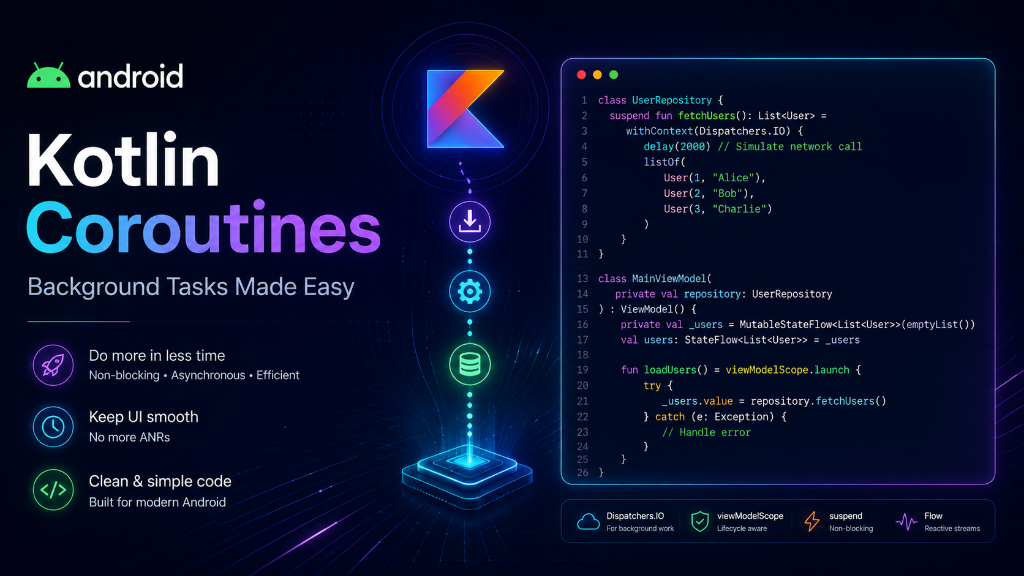1024x576 pixels.
Task: Click the 'Kotlin' headline word
Action: tap(123, 161)
